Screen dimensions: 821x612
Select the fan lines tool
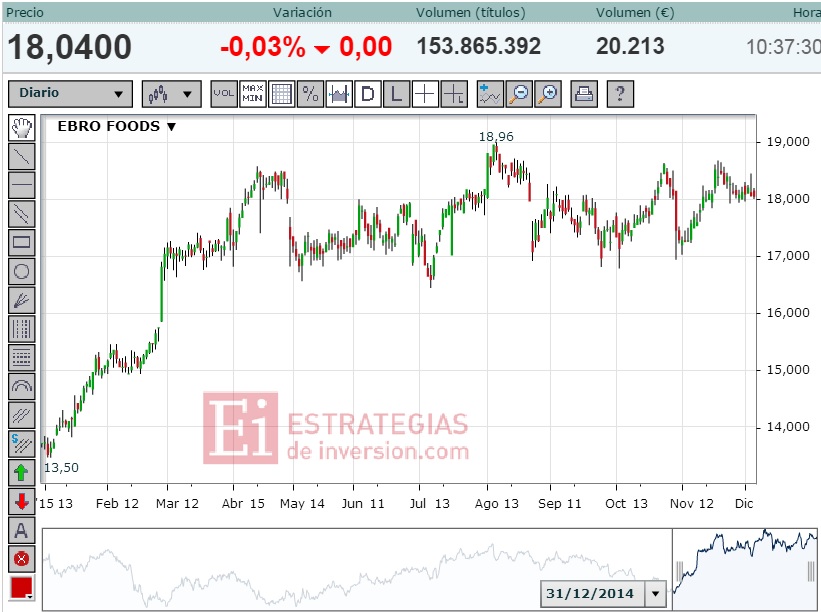pos(21,300)
